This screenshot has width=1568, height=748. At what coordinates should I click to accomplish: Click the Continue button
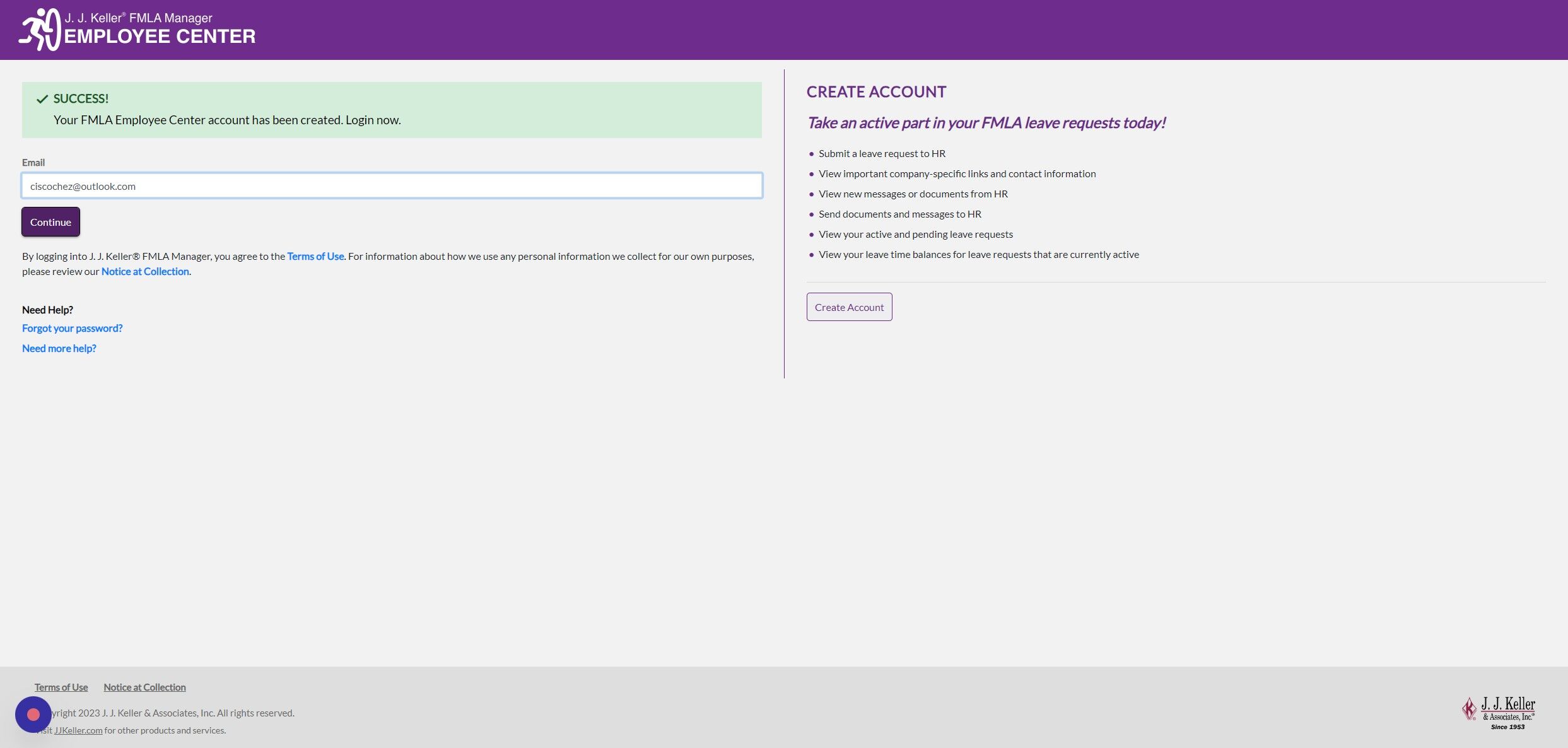point(50,222)
